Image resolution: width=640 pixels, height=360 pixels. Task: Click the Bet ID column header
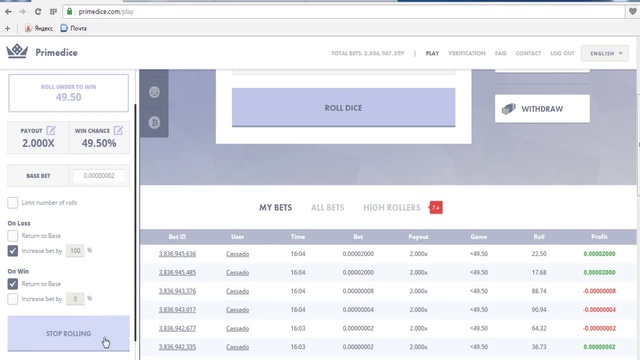click(177, 237)
